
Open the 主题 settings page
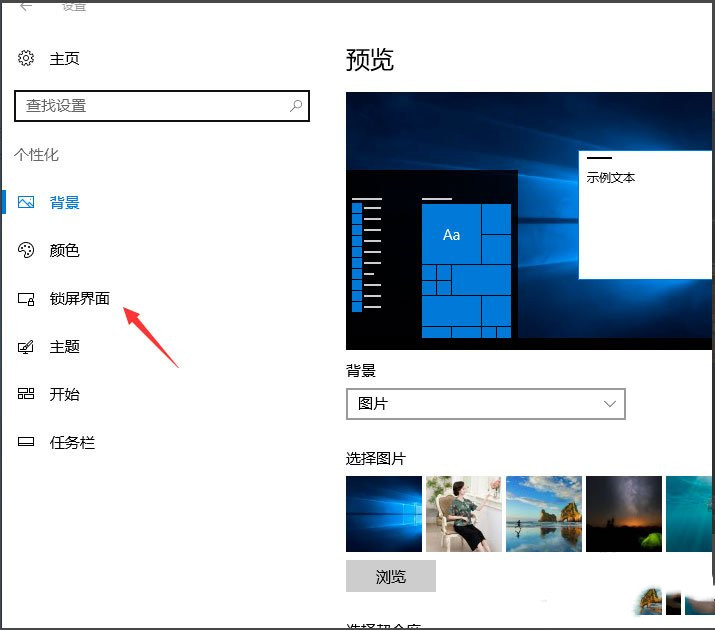pyautogui.click(x=64, y=347)
